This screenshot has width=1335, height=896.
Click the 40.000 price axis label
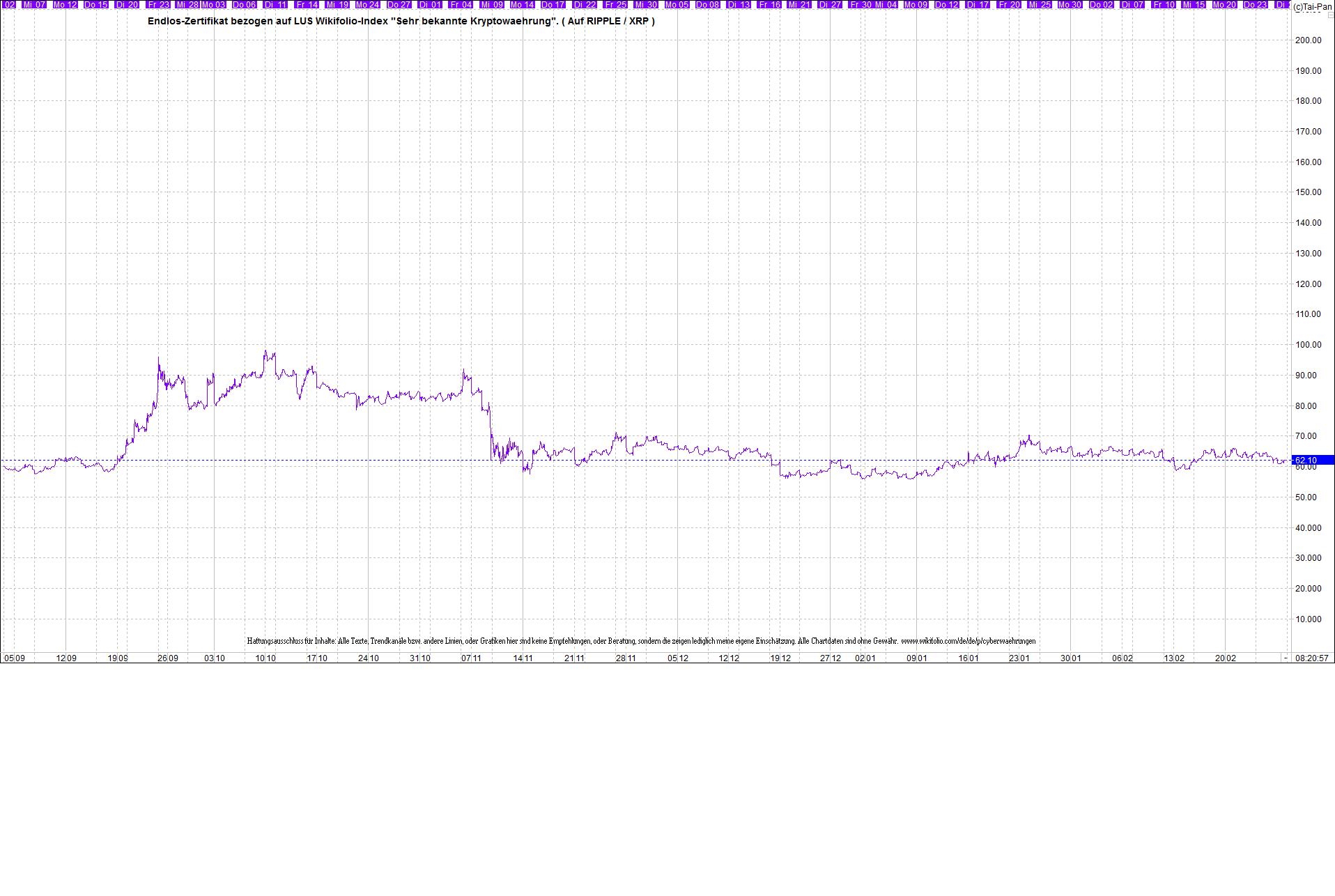coord(1308,527)
